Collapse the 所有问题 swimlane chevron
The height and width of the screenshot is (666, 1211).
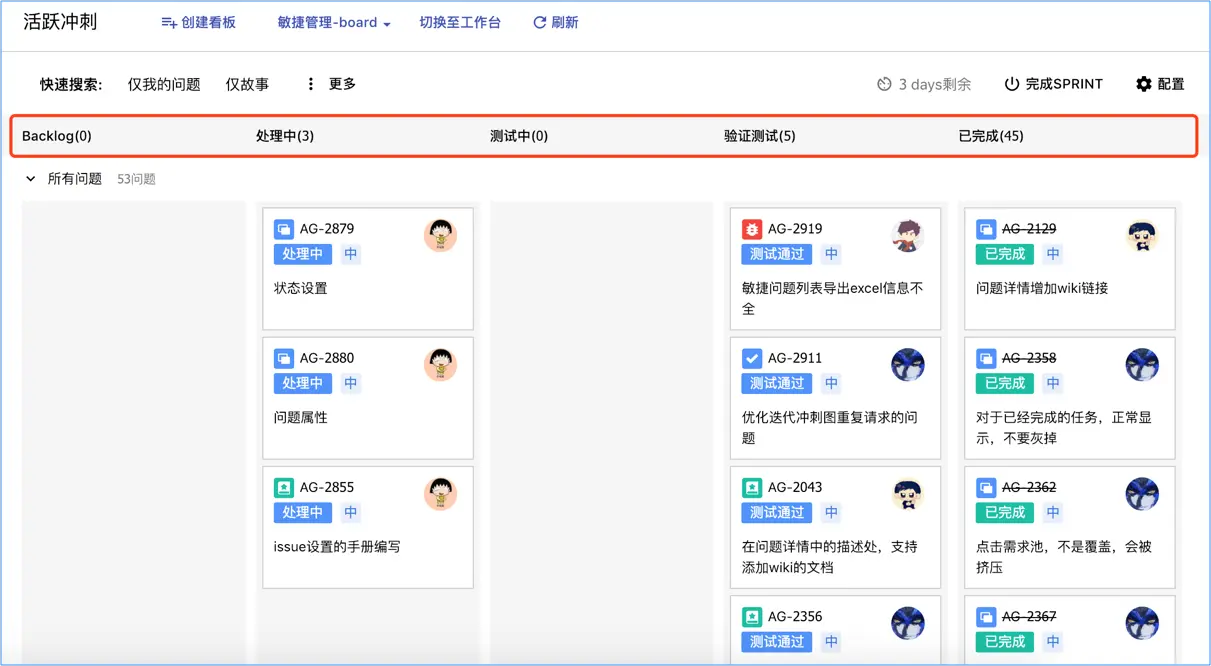(x=31, y=179)
